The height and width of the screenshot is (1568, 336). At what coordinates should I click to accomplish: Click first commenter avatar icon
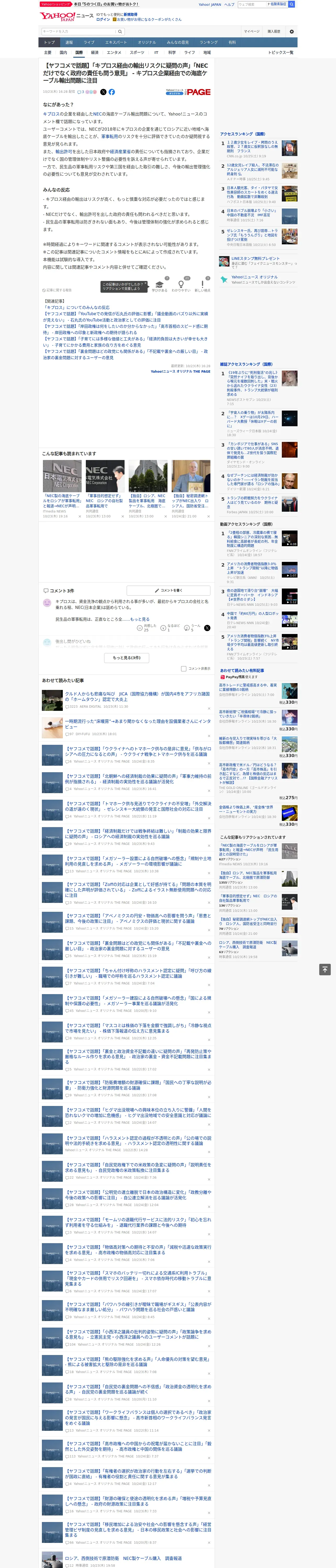(x=47, y=603)
